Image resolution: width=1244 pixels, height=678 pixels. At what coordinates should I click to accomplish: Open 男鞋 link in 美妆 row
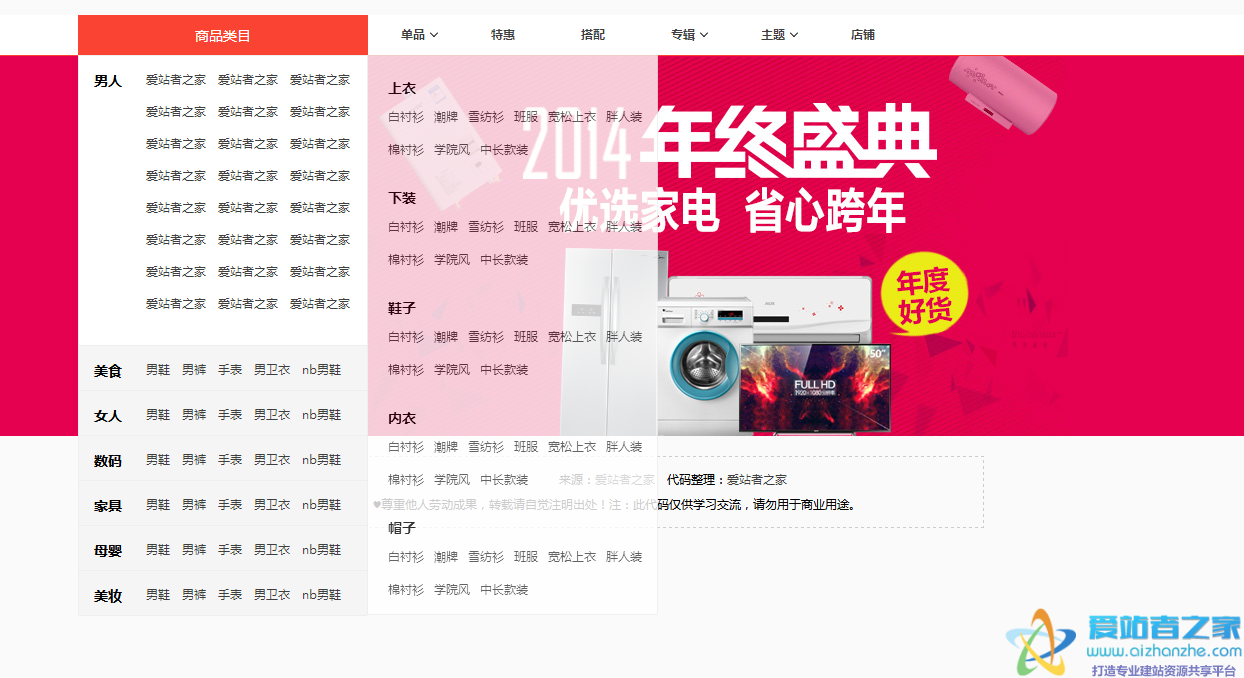click(x=158, y=595)
